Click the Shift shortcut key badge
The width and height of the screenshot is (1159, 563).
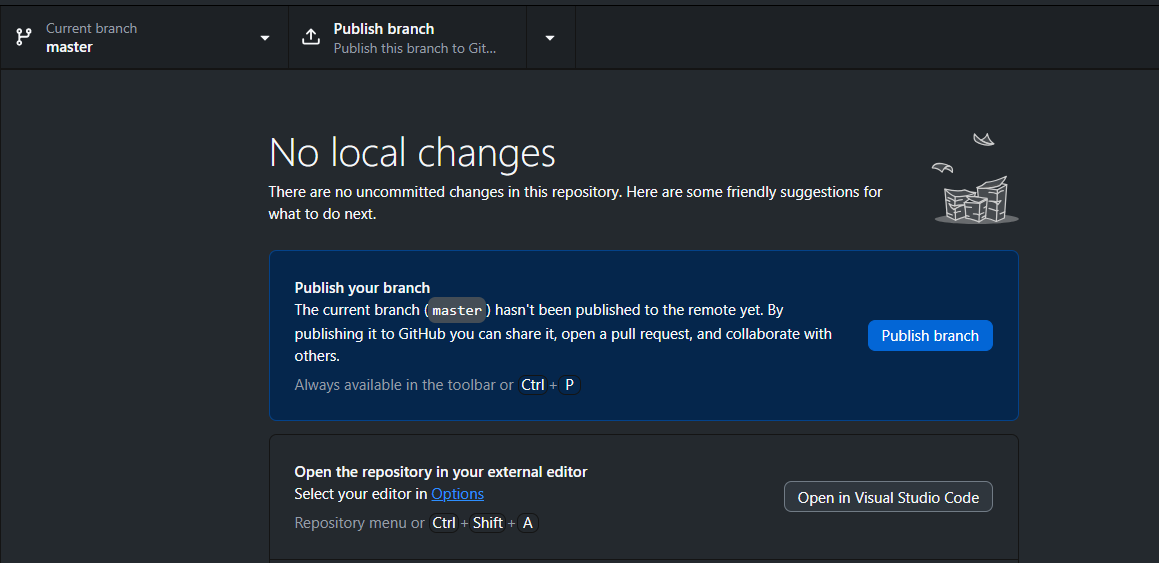pos(488,523)
